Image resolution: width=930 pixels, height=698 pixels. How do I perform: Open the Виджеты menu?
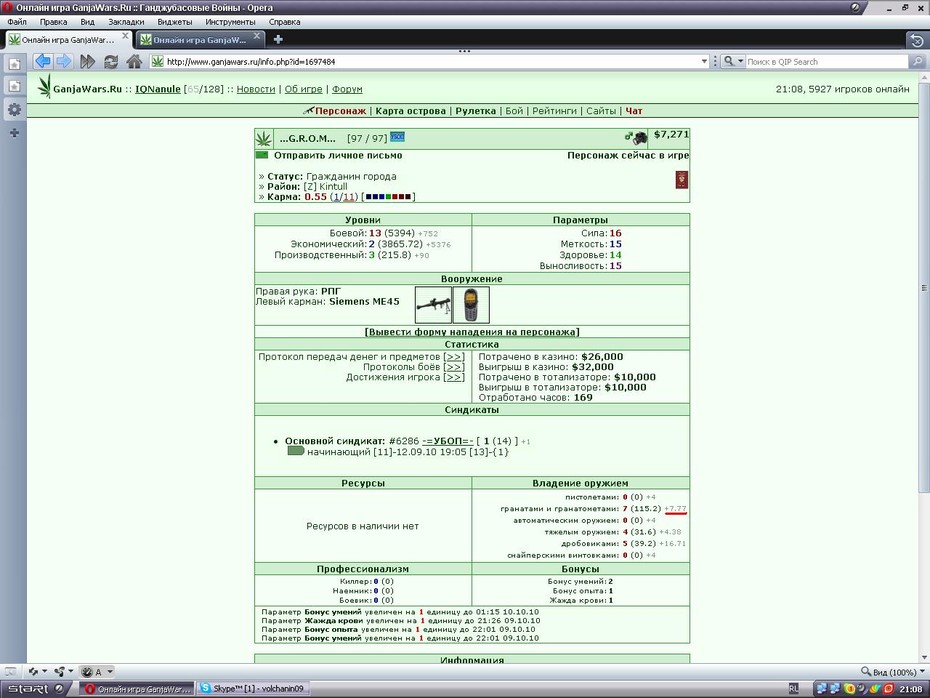click(x=174, y=22)
